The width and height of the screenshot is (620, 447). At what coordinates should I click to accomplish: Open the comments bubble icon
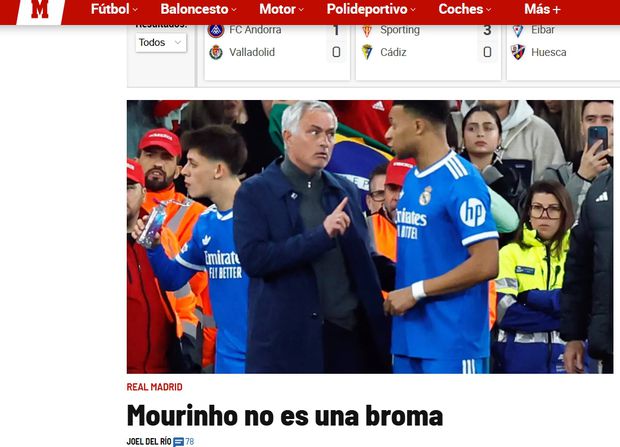point(179,441)
